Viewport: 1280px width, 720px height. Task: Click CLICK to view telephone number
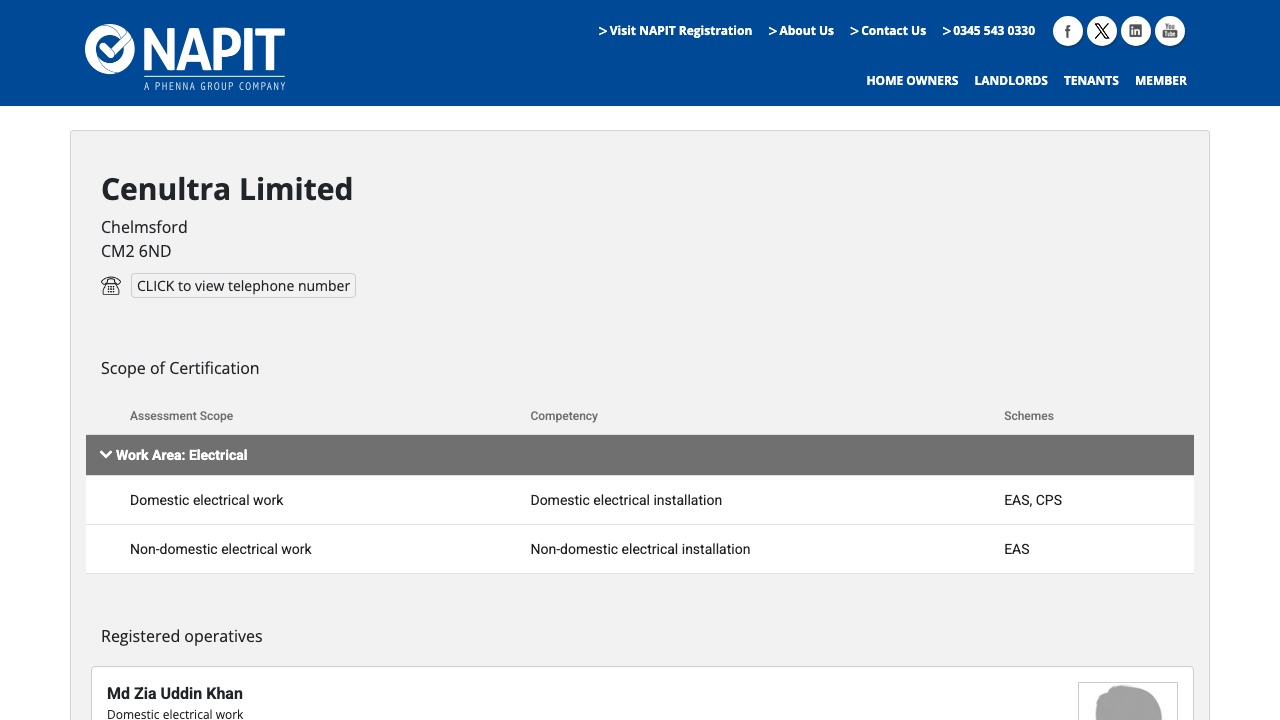(243, 285)
